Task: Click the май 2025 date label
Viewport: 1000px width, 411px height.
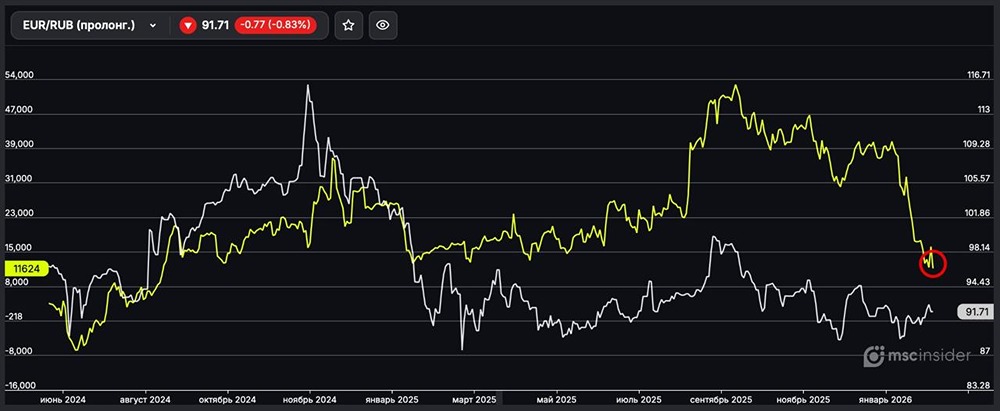Action: [557, 400]
